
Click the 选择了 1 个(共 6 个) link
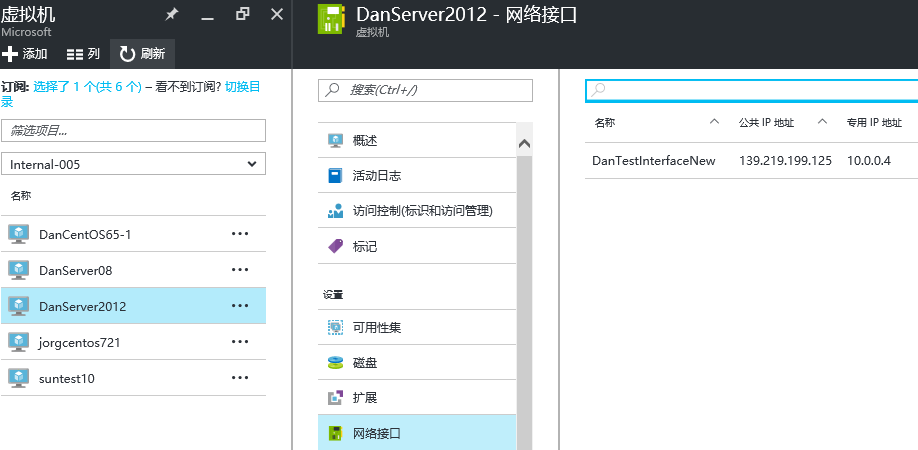pyautogui.click(x=87, y=87)
